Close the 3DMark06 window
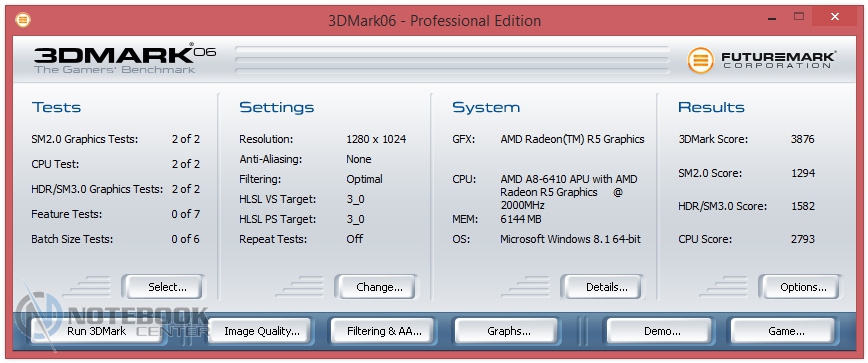 [835, 17]
